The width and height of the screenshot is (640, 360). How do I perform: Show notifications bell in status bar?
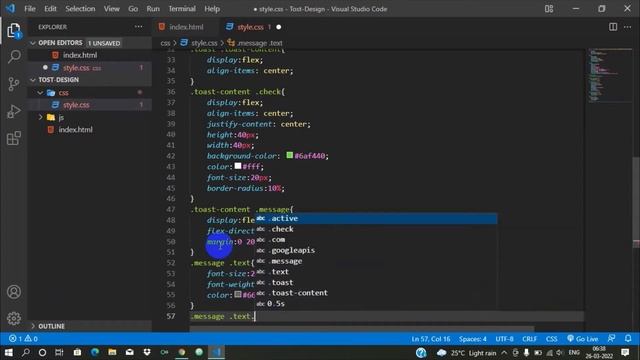(x=628, y=339)
